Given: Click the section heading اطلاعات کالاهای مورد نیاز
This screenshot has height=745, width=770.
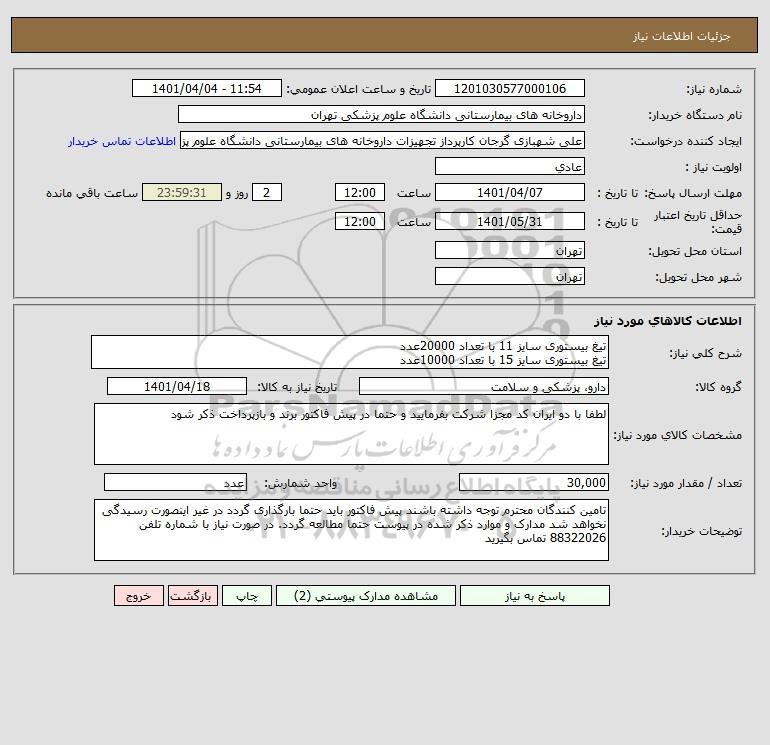Looking at the screenshot, I should (x=668, y=321).
